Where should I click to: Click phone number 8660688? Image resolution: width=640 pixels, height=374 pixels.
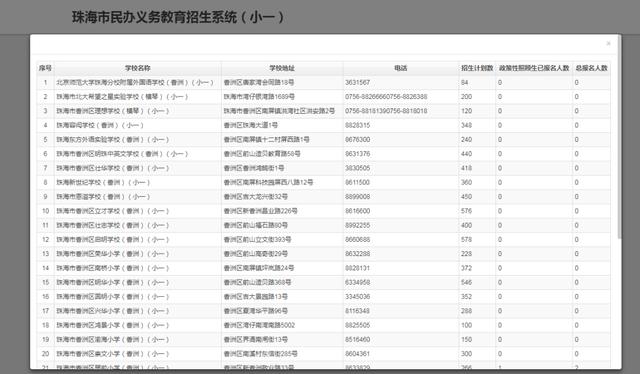point(358,240)
